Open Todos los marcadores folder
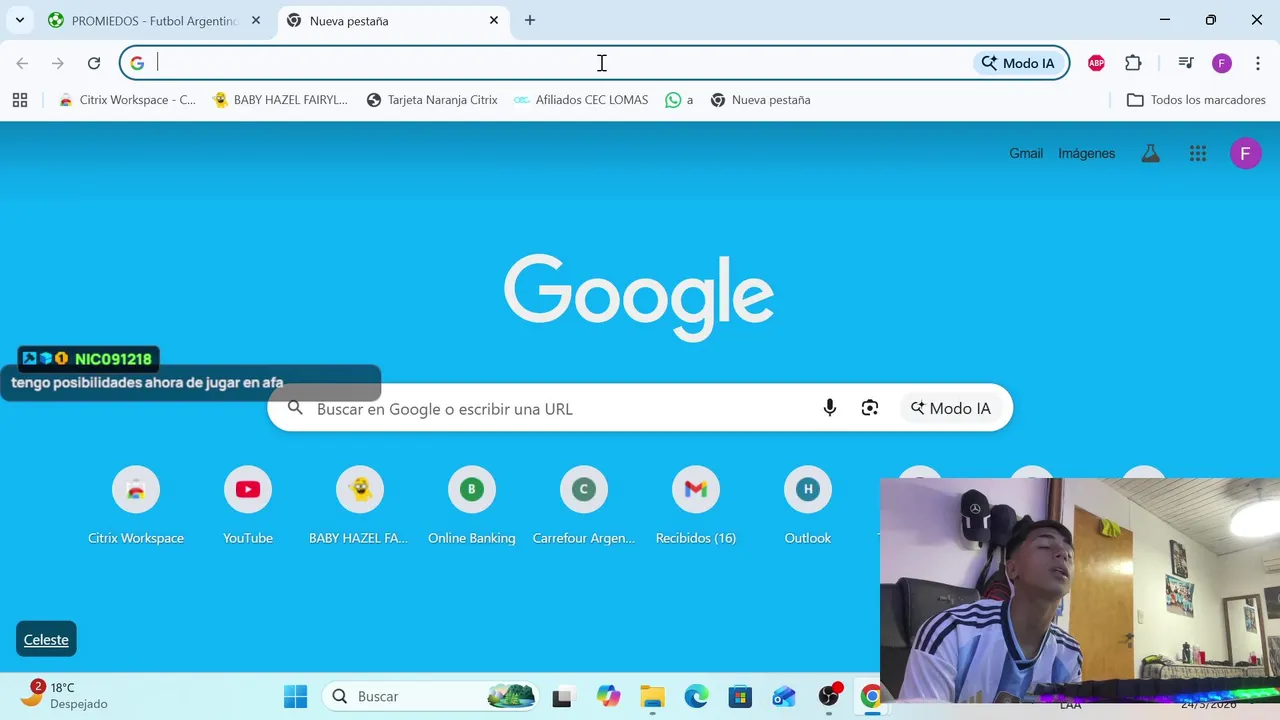The width and height of the screenshot is (1280, 720). point(1196,100)
